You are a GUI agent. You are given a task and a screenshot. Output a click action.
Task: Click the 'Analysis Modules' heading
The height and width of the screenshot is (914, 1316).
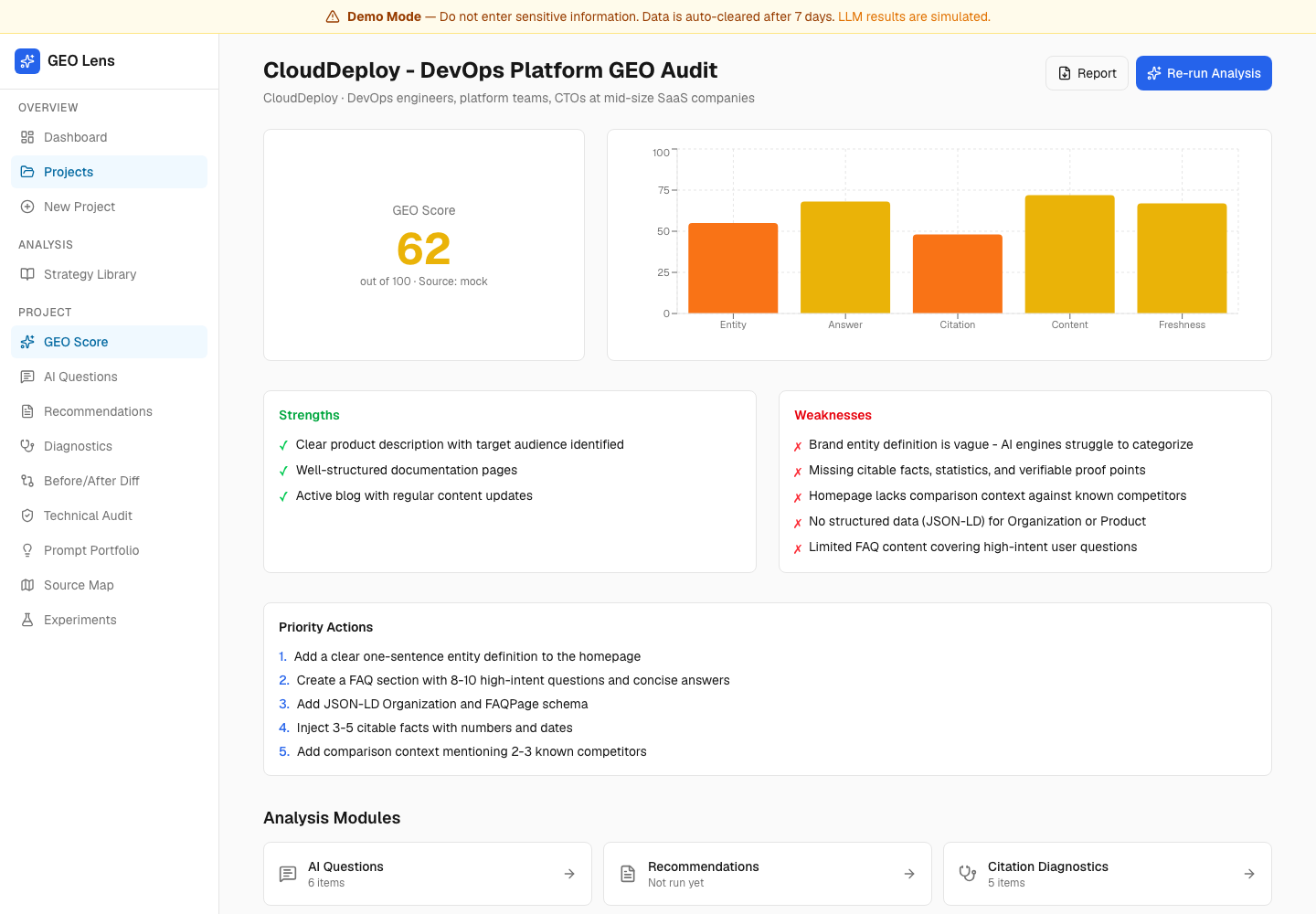(332, 818)
